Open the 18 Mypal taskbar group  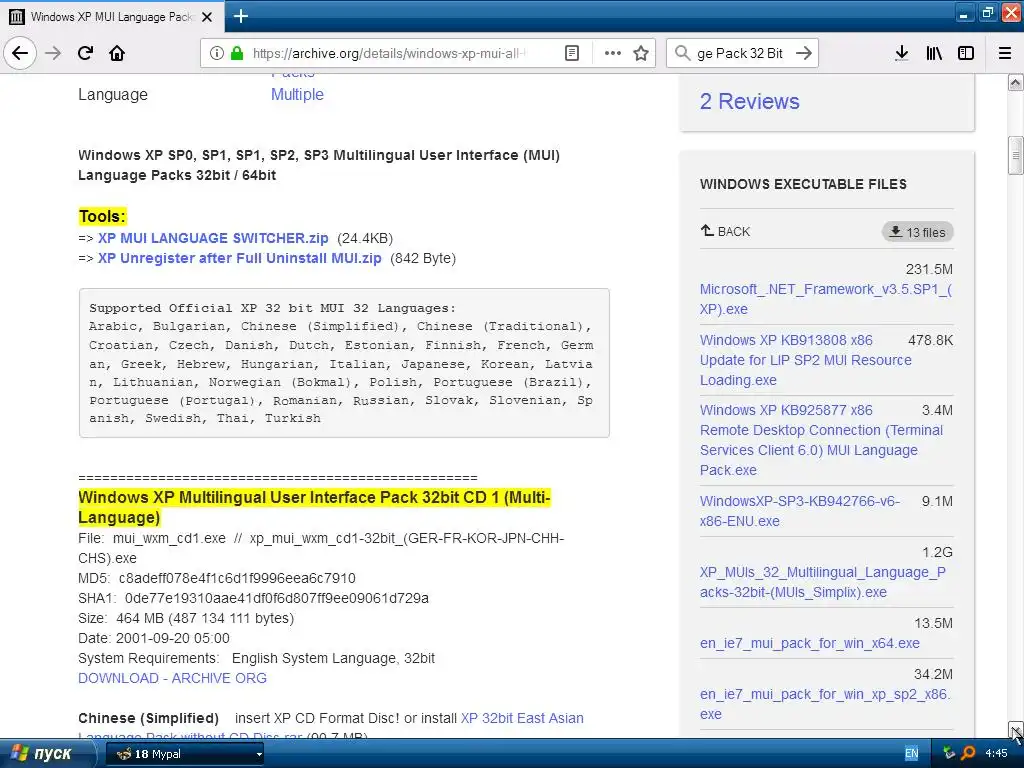[185, 754]
